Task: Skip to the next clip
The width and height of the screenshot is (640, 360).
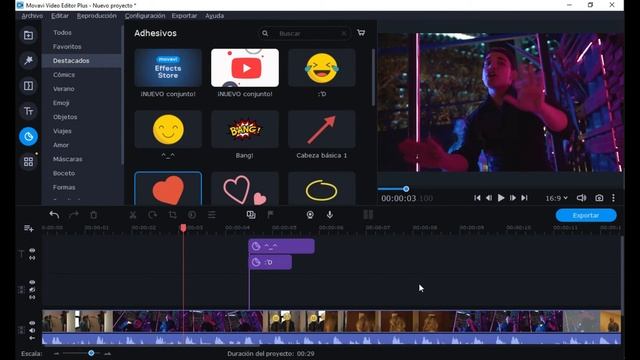Action: 524,198
